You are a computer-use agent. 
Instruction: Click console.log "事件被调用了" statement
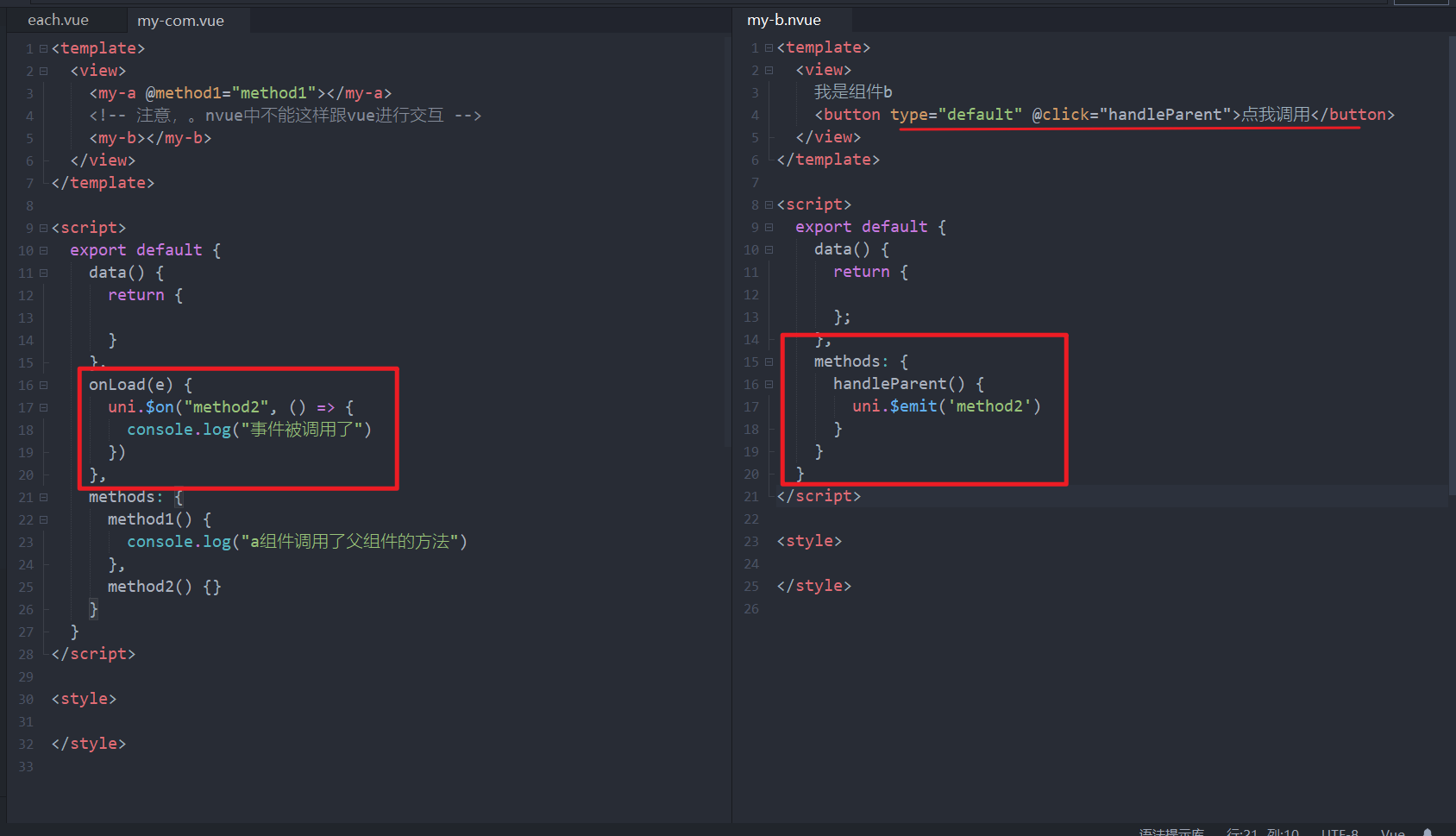(249, 430)
